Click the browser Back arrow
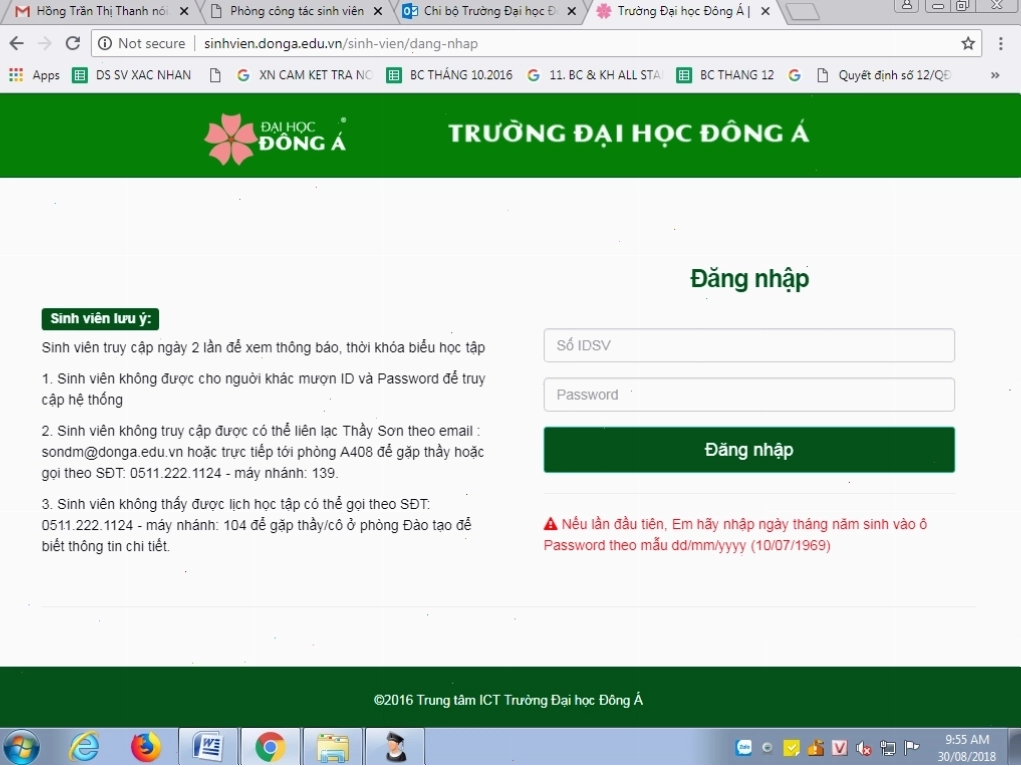Image resolution: width=1021 pixels, height=767 pixels. click(x=17, y=44)
